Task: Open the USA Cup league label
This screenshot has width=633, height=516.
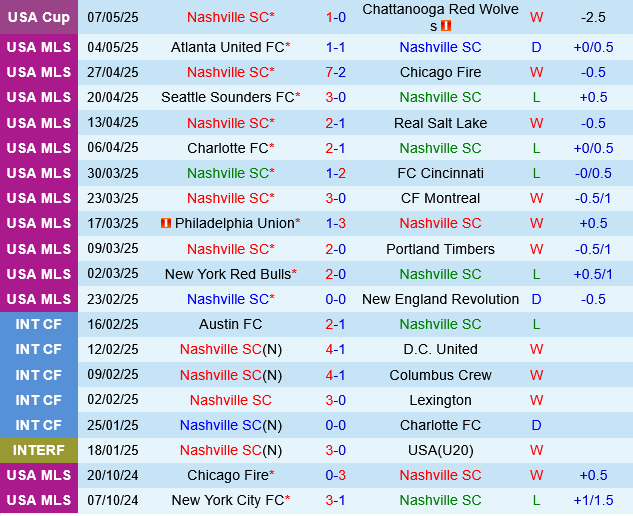Action: [39, 17]
